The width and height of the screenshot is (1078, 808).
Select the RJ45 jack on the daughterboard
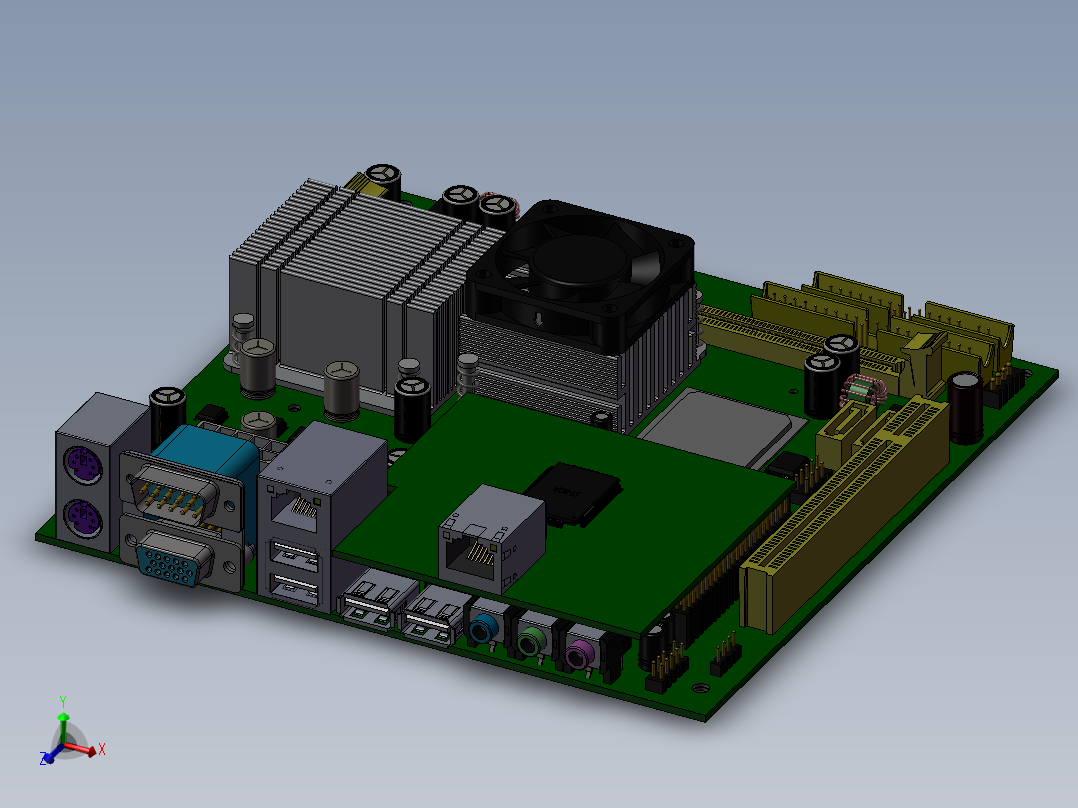point(491,540)
